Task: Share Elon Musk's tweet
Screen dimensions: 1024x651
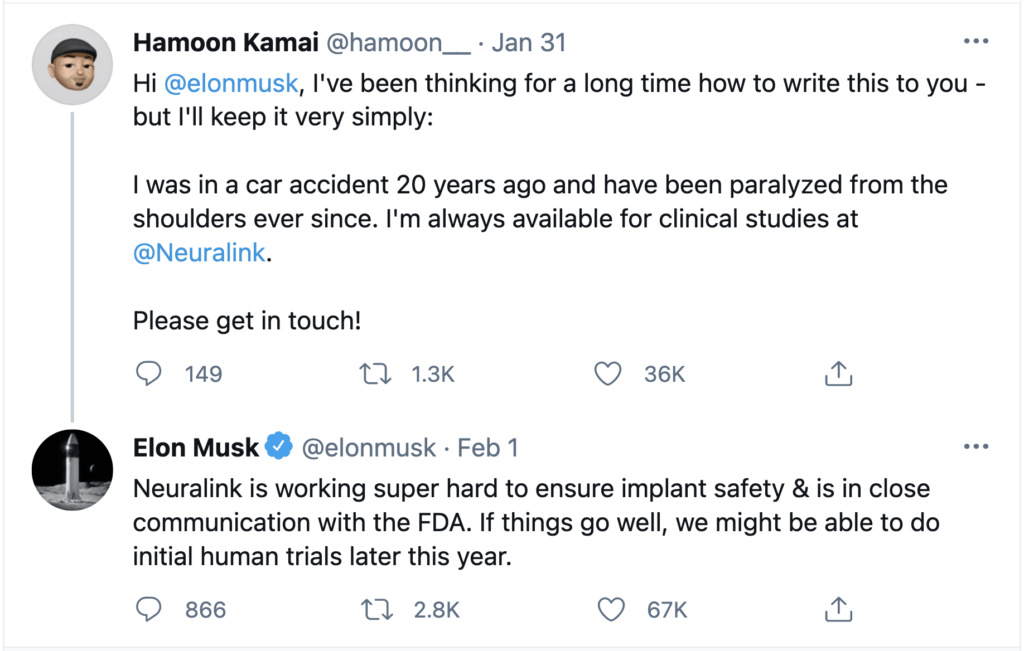Action: [839, 609]
